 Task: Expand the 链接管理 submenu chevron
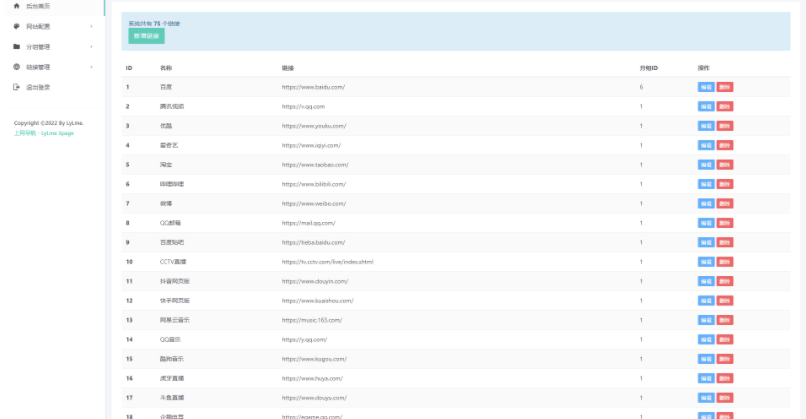[x=91, y=67]
